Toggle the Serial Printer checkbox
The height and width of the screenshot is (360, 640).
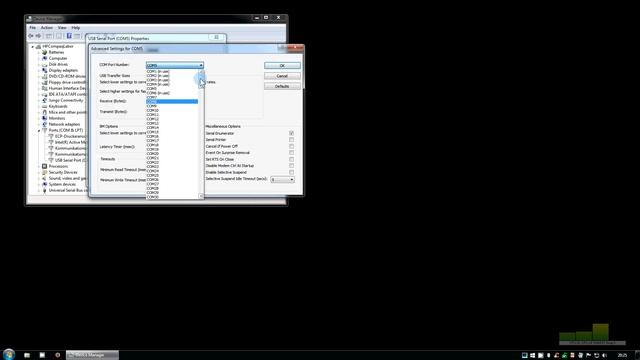(291, 140)
